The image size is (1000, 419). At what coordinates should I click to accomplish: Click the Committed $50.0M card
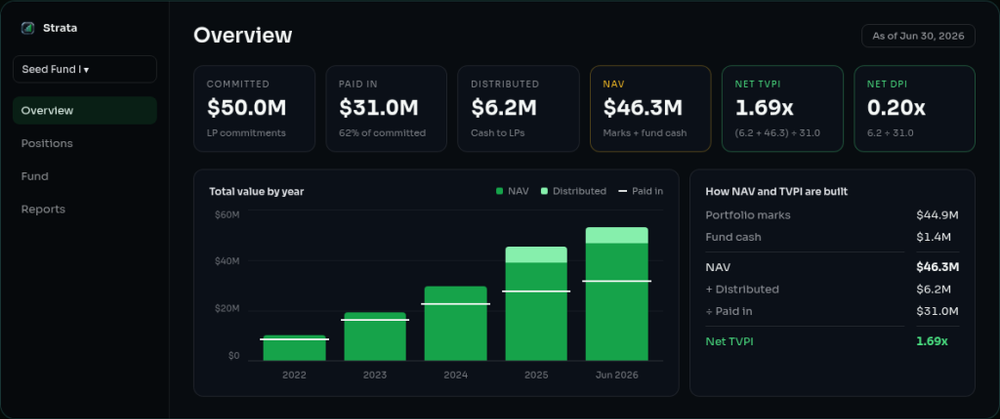[x=254, y=109]
